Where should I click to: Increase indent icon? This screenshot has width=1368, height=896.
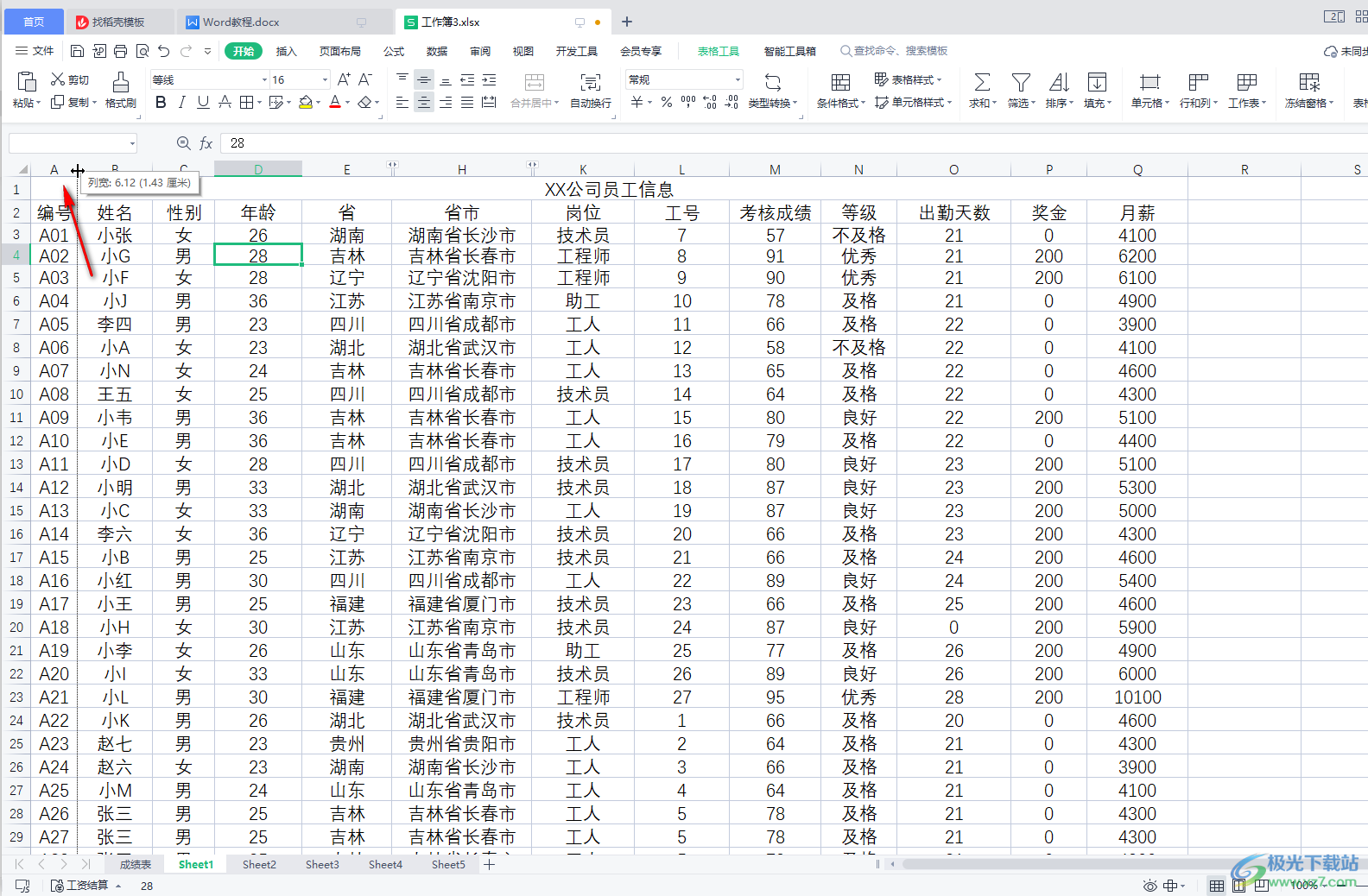pos(489,79)
